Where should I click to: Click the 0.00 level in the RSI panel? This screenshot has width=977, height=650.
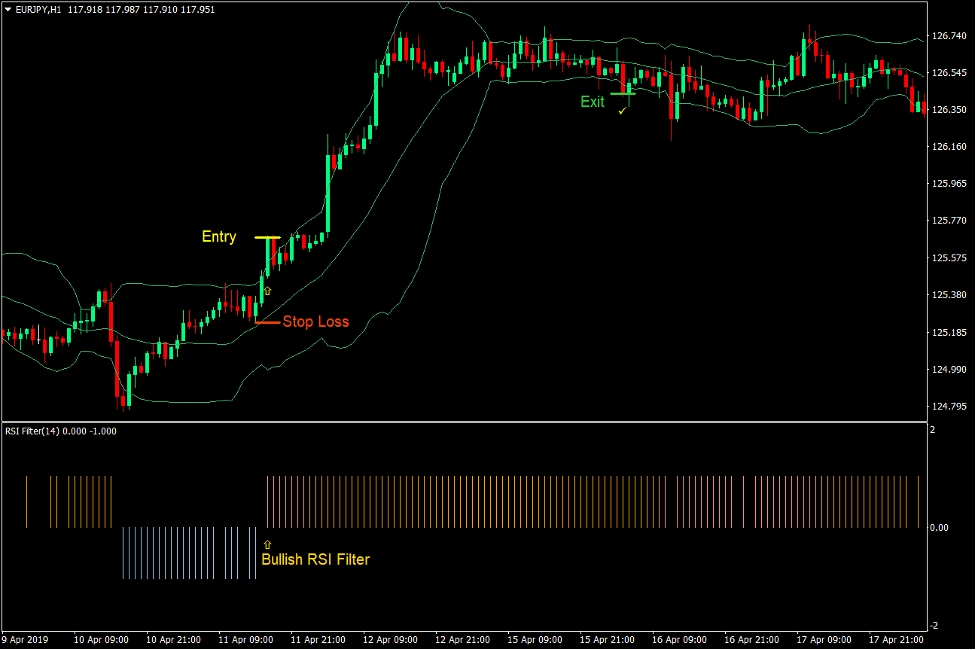[x=938, y=525]
